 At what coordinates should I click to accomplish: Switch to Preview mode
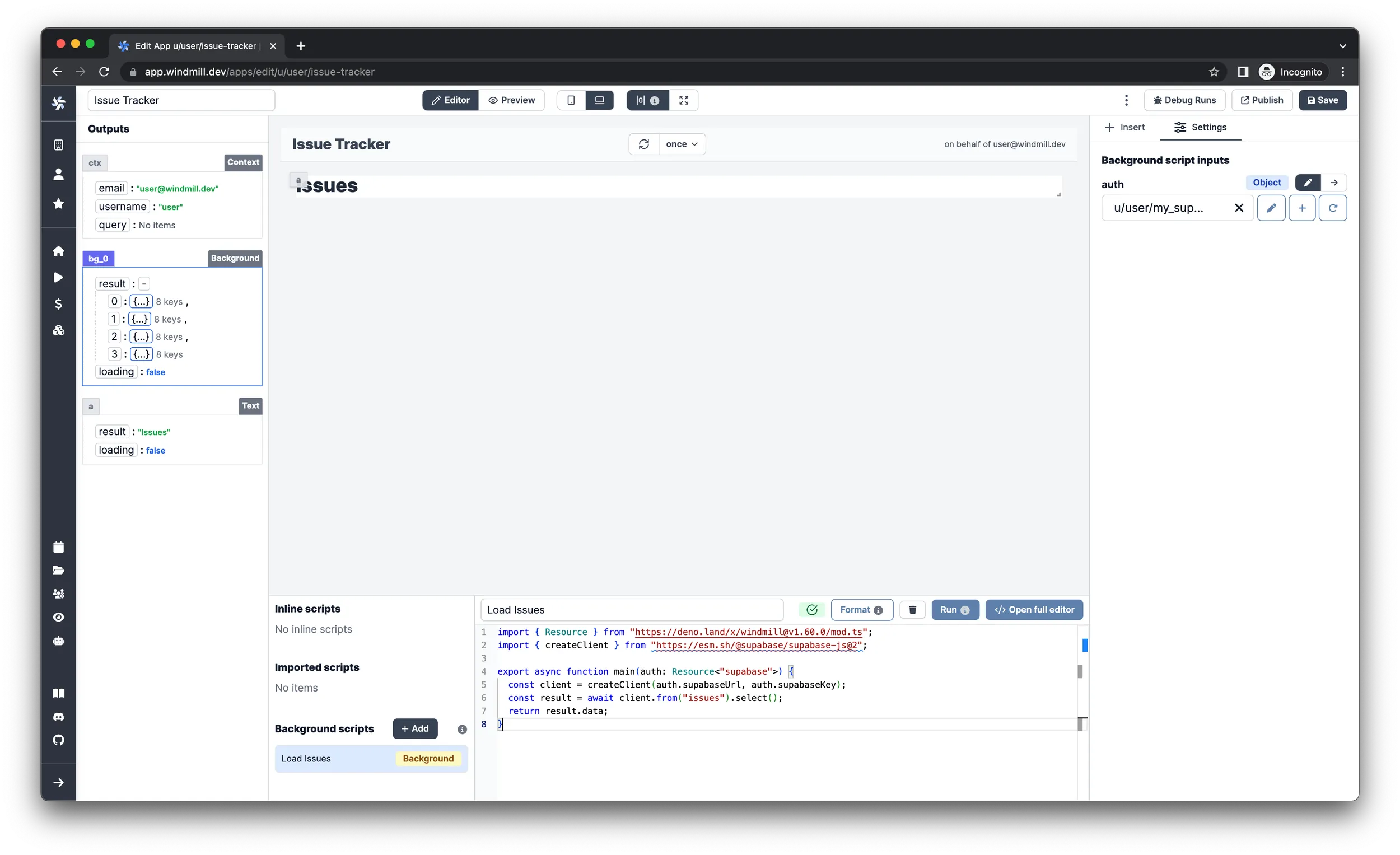[x=511, y=100]
